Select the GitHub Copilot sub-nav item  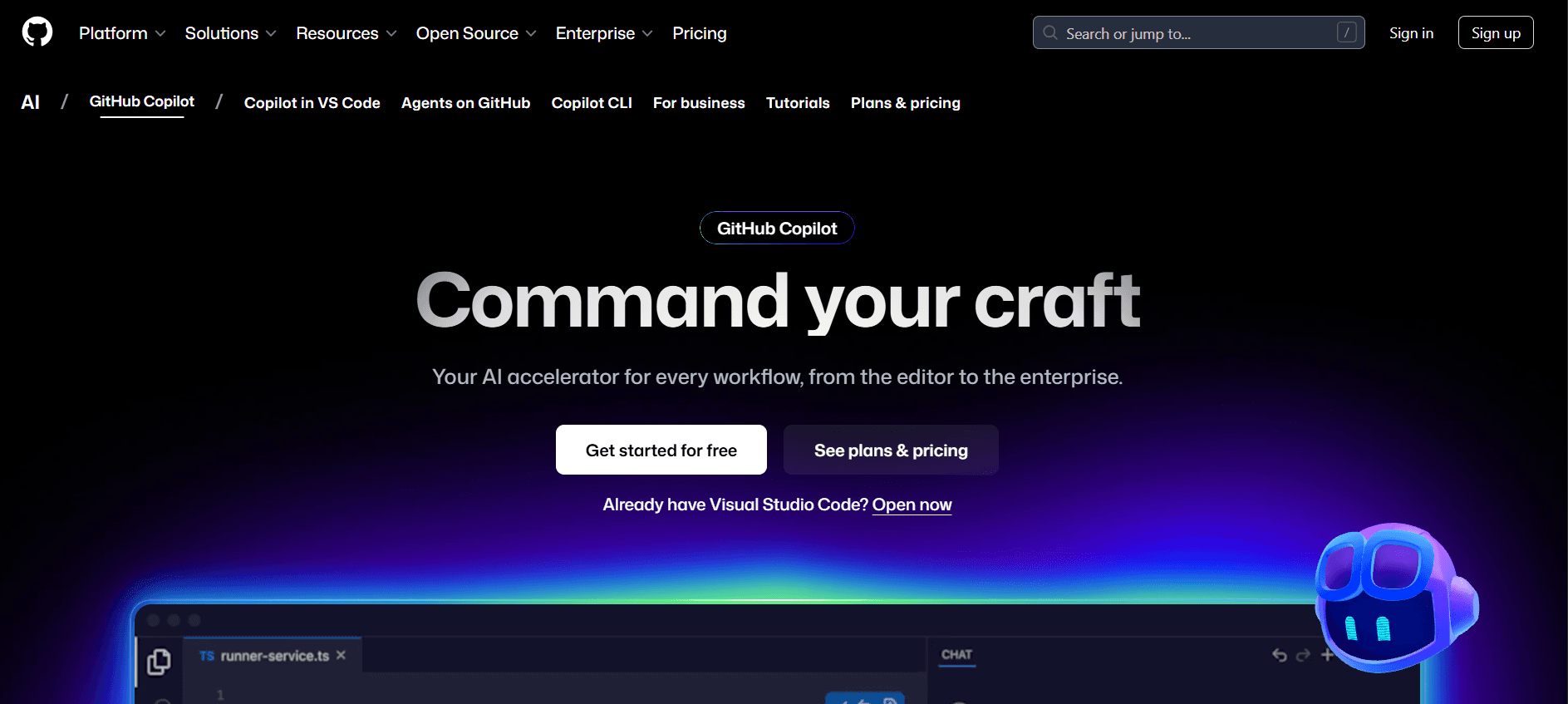(142, 101)
